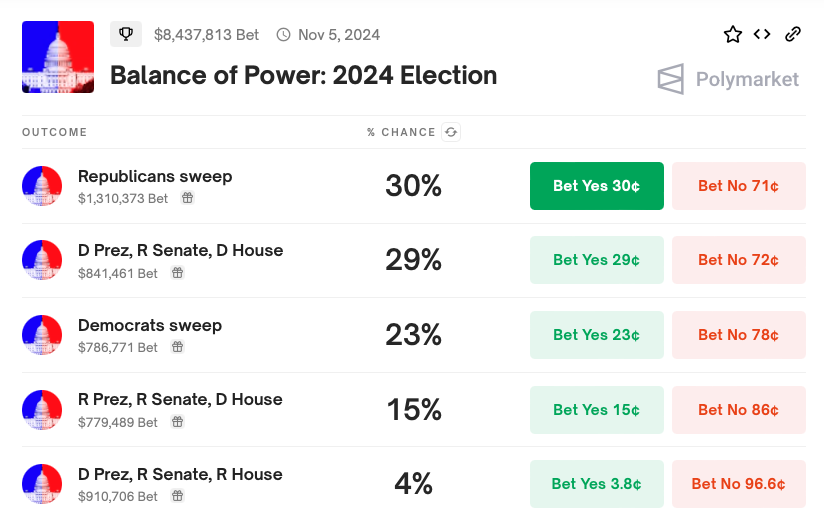Screen dimensions: 824x520
Task: Bet Yes 15¢ on R Prez, R Senate, D House
Action: click(596, 410)
